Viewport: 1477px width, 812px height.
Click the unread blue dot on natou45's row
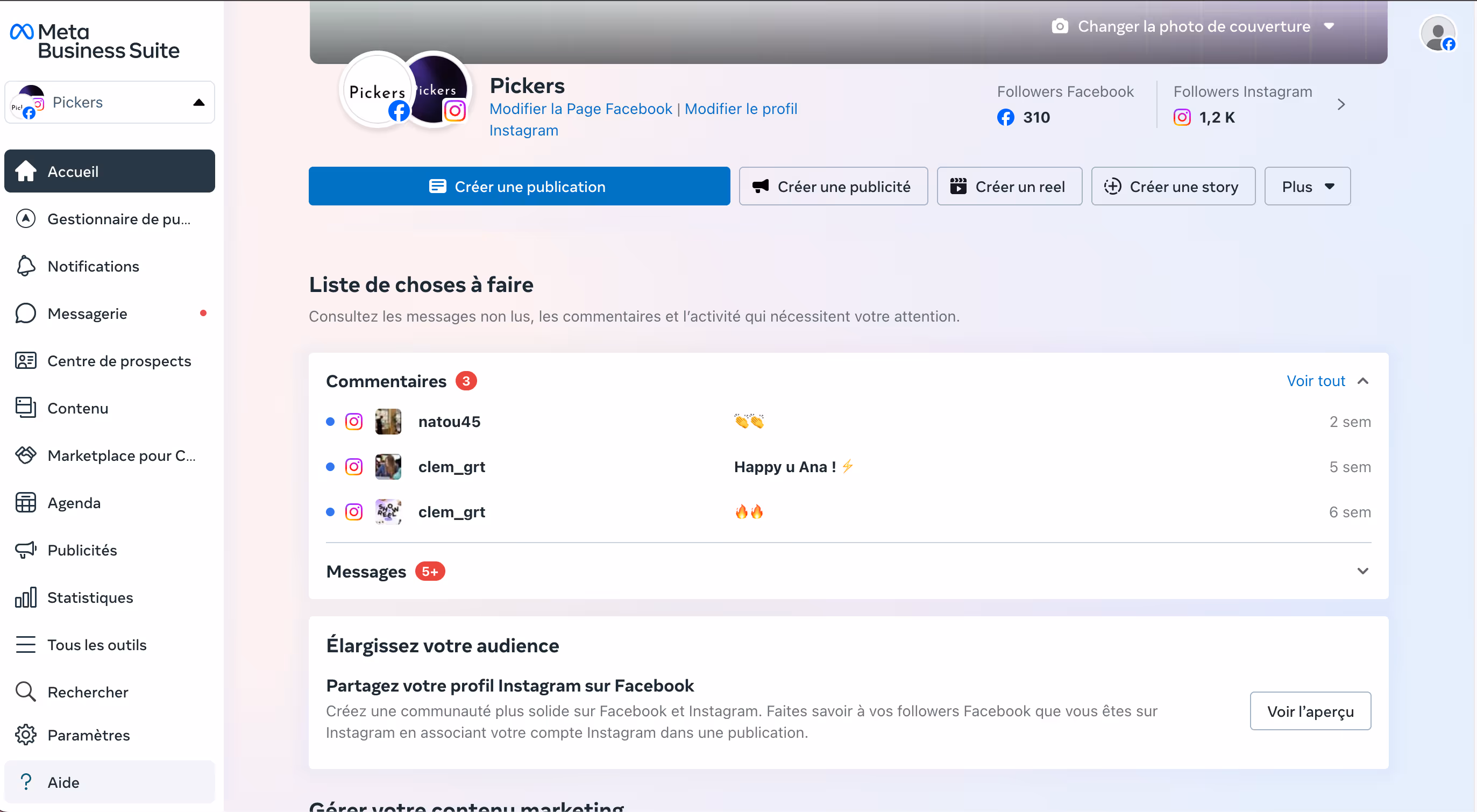(x=330, y=422)
